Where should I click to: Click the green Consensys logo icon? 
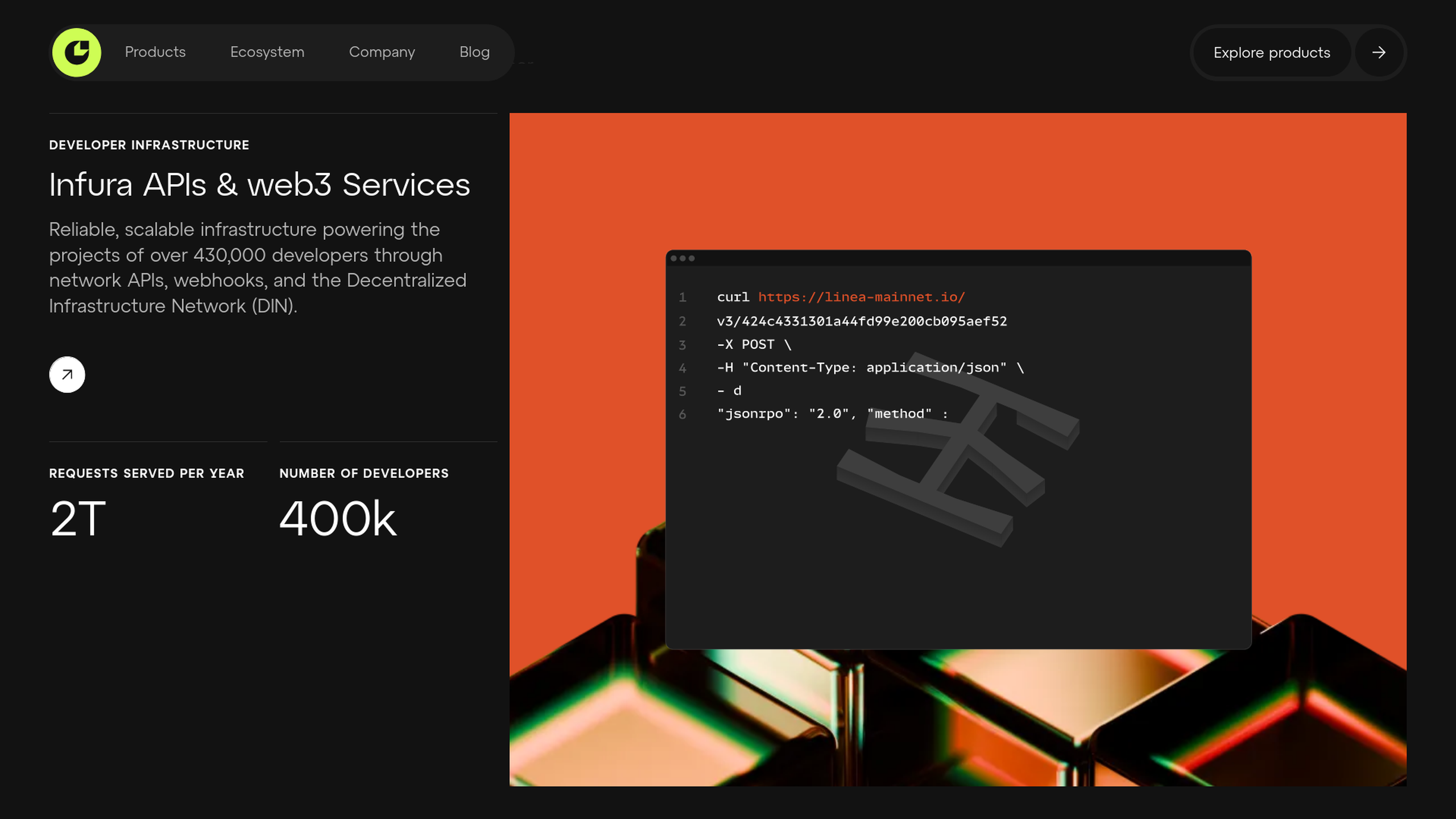point(77,52)
